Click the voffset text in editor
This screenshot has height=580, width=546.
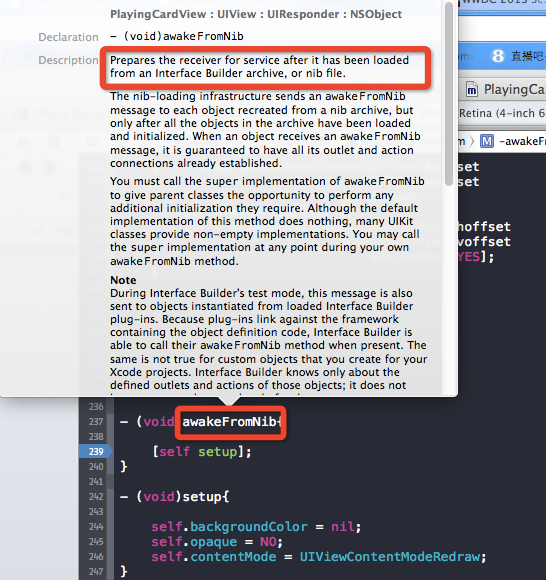(484, 242)
